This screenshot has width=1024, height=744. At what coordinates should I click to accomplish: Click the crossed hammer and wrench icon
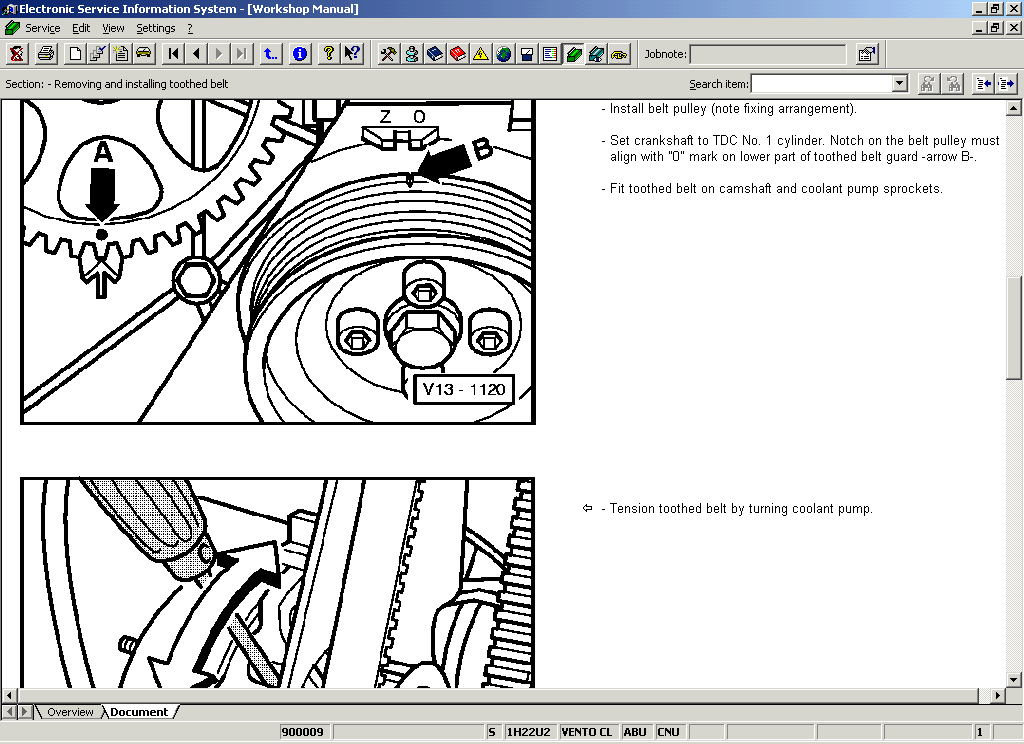click(x=389, y=54)
